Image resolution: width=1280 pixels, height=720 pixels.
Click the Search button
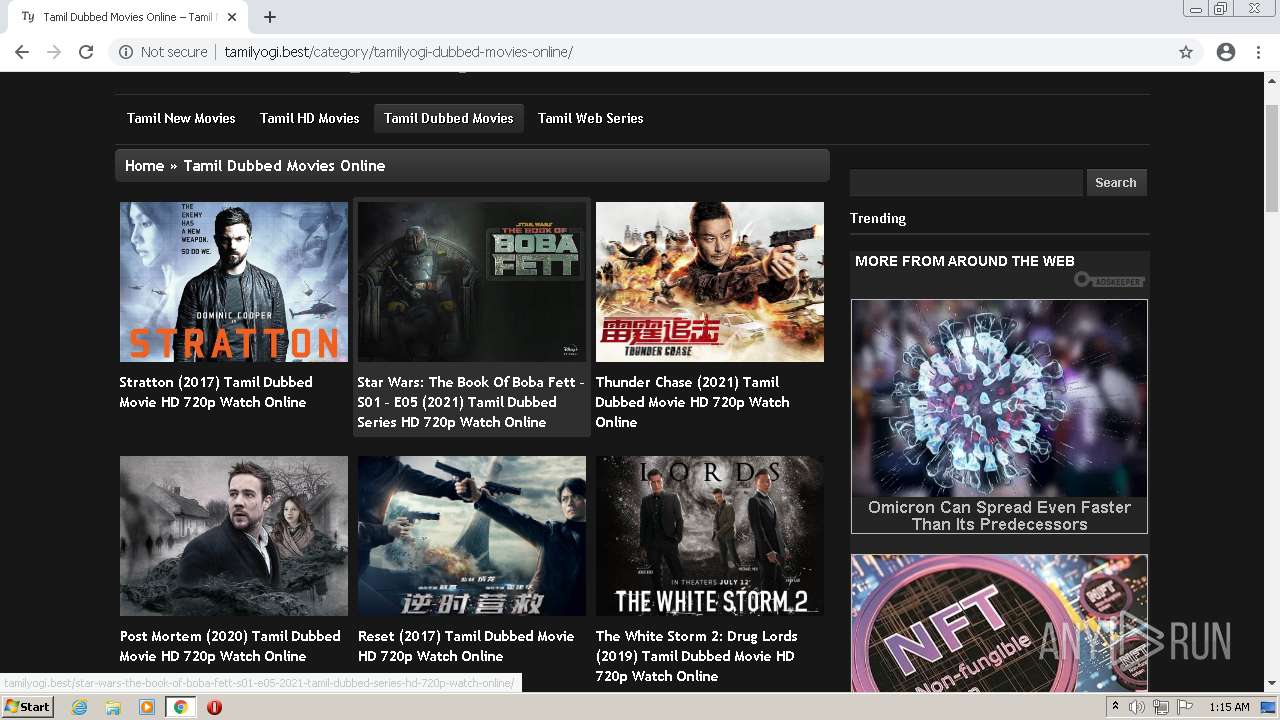coord(1116,182)
